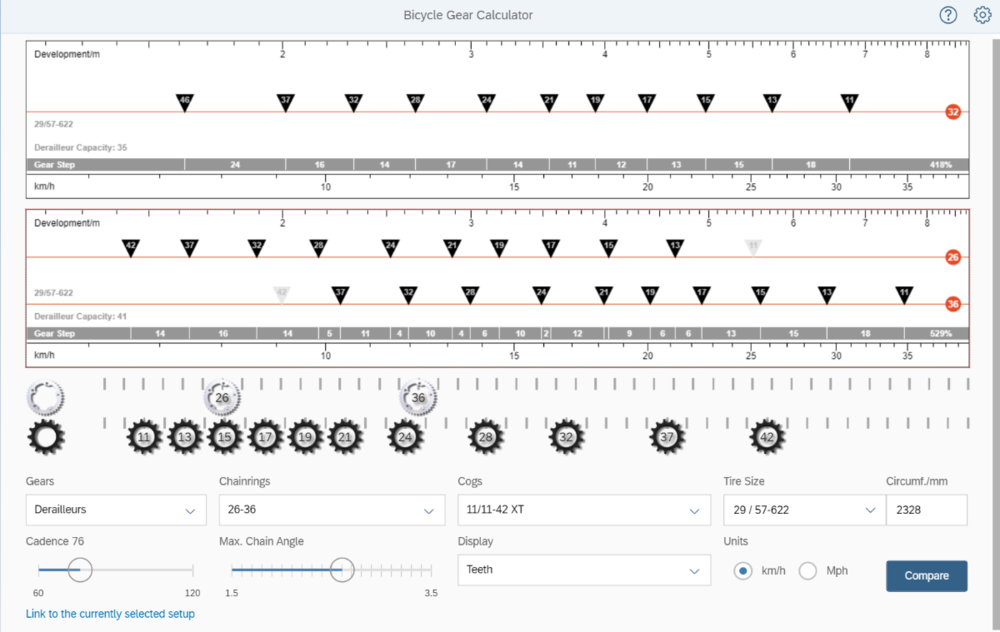Select the 24-tooth cog sprocket icon
1000x632 pixels.
point(405,437)
